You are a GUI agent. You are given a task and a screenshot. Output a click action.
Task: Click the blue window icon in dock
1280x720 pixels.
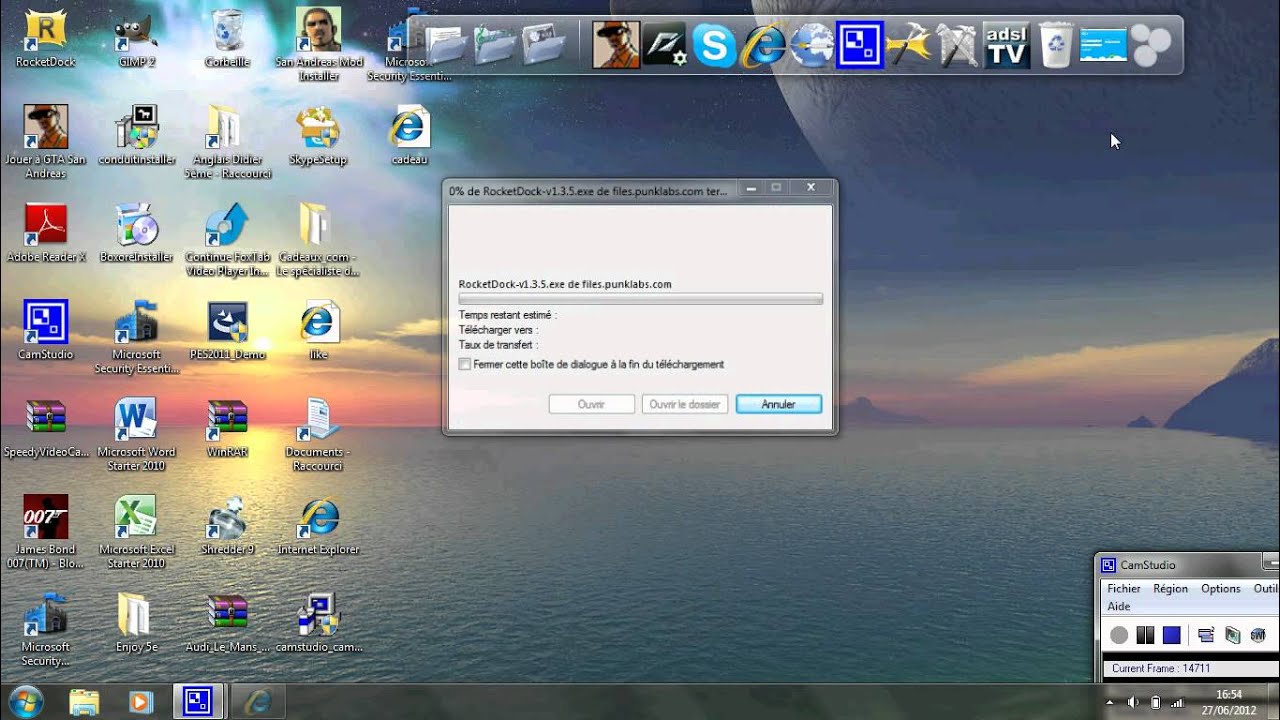pyautogui.click(x=1103, y=46)
